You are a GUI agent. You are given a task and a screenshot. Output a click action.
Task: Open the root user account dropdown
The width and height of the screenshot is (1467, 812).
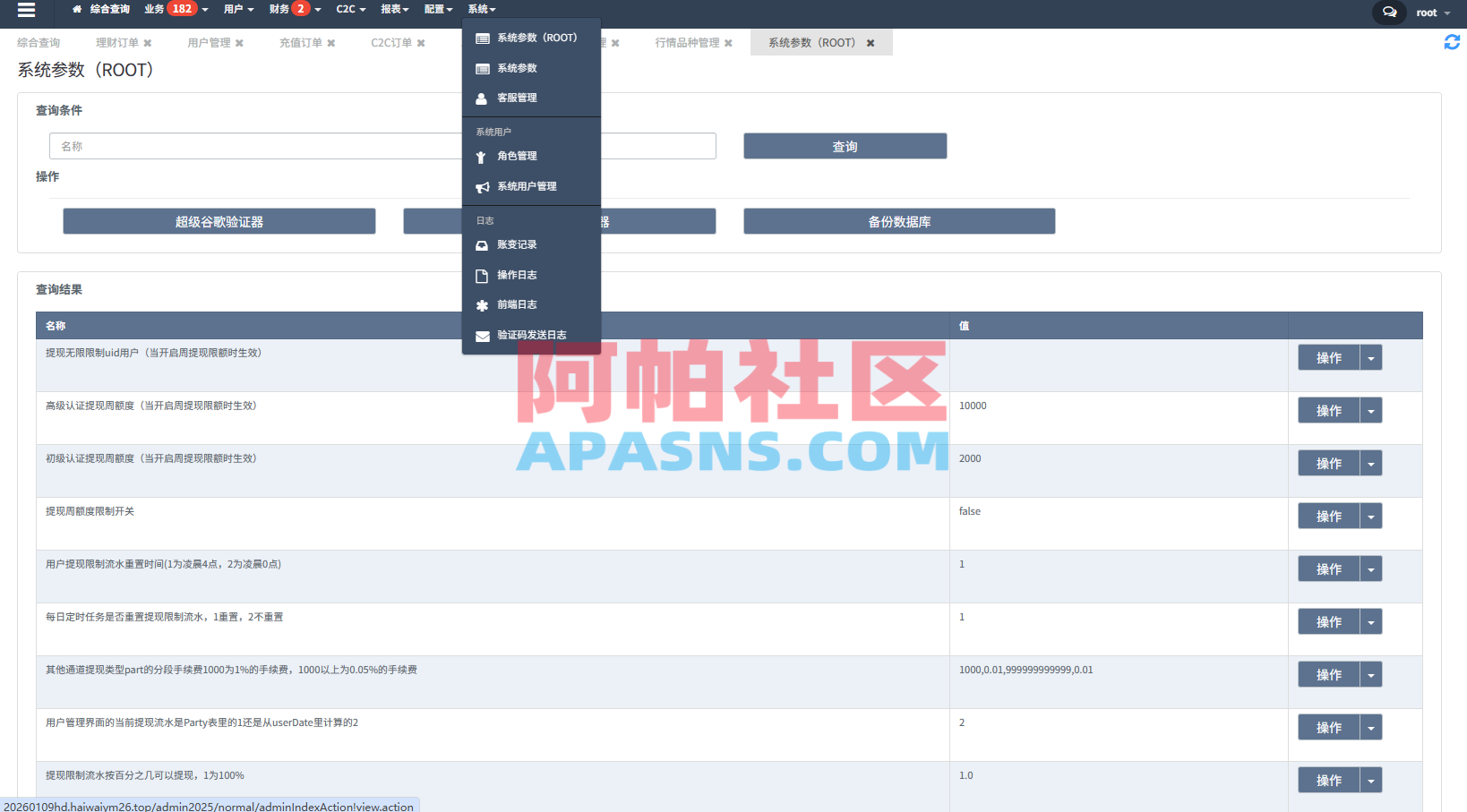coord(1433,13)
